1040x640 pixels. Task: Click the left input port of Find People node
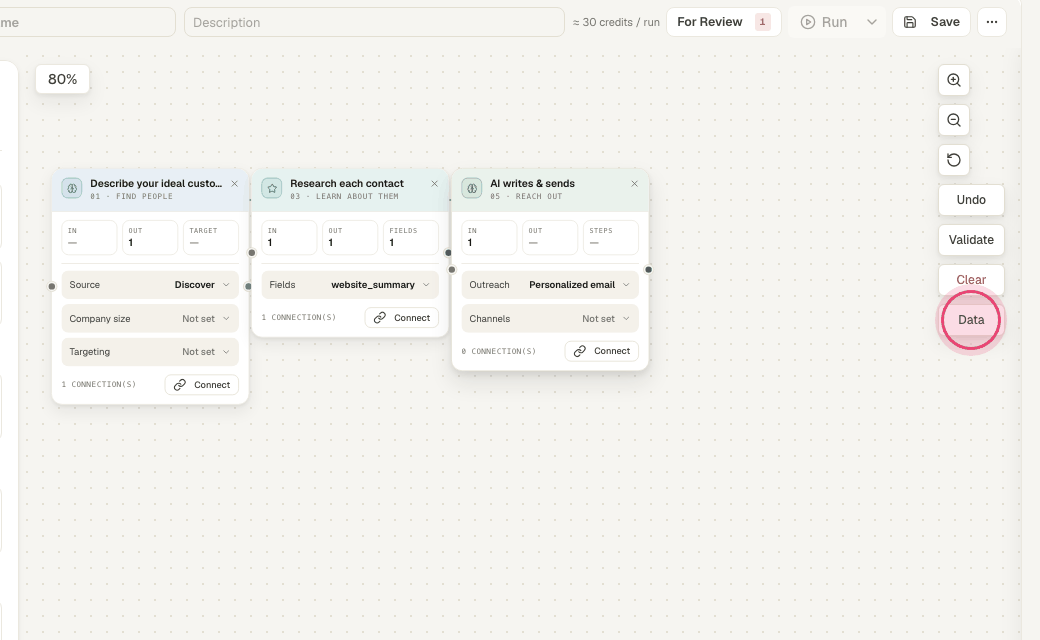click(x=52, y=287)
